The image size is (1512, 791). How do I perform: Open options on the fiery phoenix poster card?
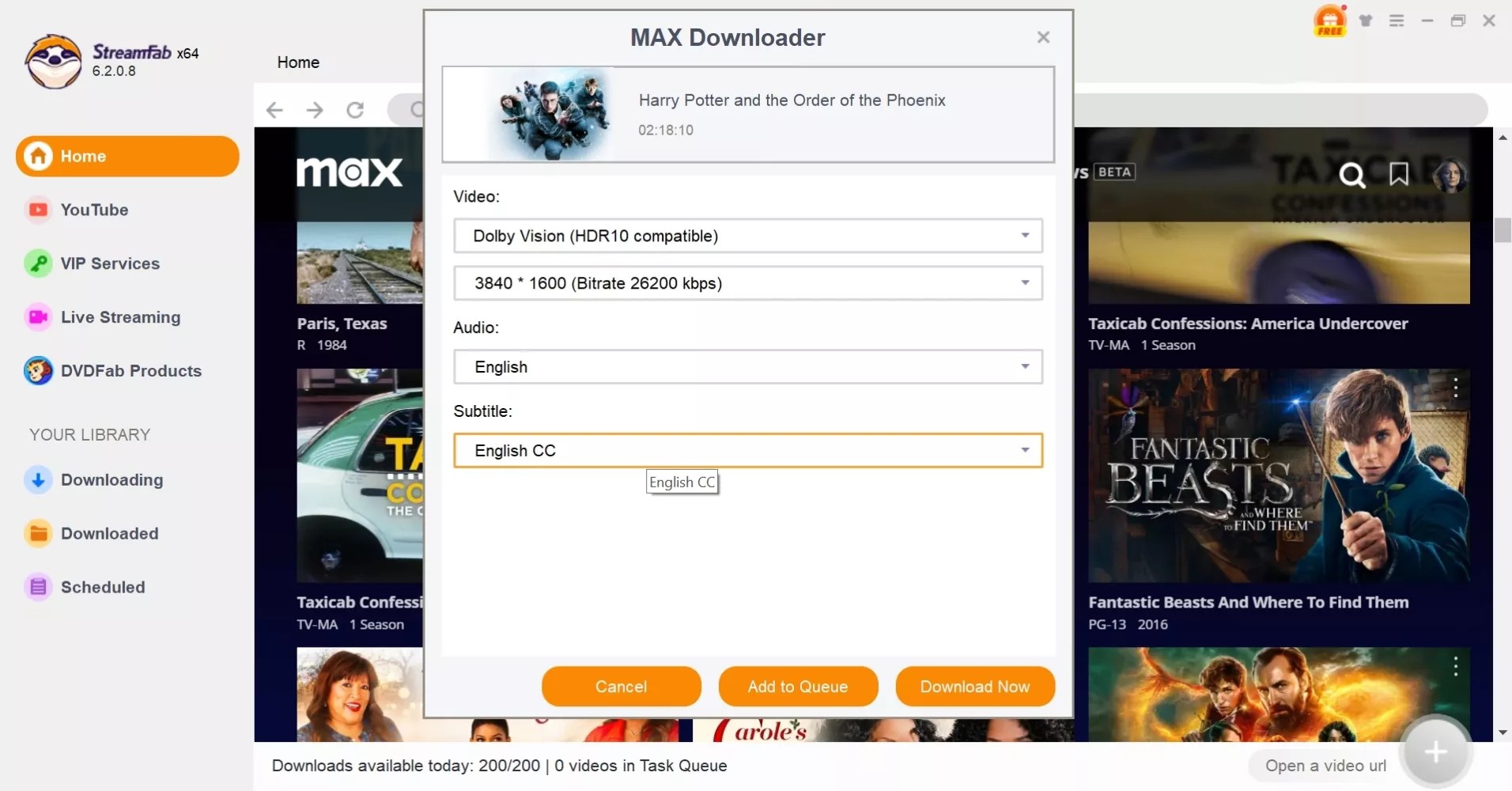(1455, 667)
